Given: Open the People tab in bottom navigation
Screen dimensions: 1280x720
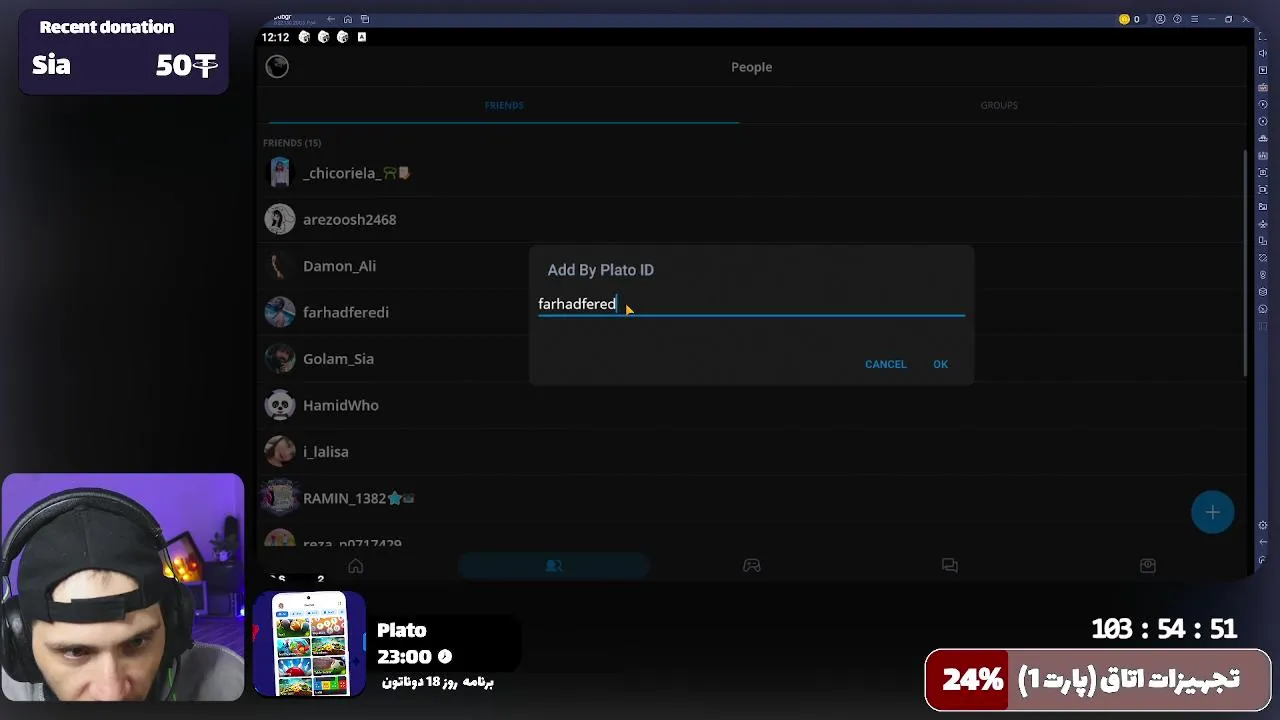Looking at the screenshot, I should (x=553, y=566).
